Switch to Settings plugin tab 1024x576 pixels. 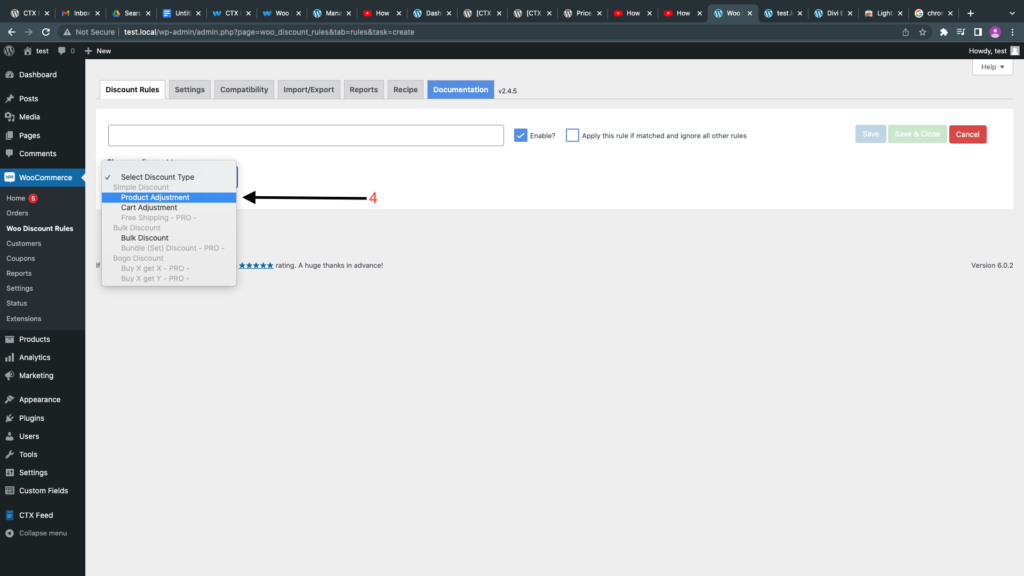click(189, 89)
